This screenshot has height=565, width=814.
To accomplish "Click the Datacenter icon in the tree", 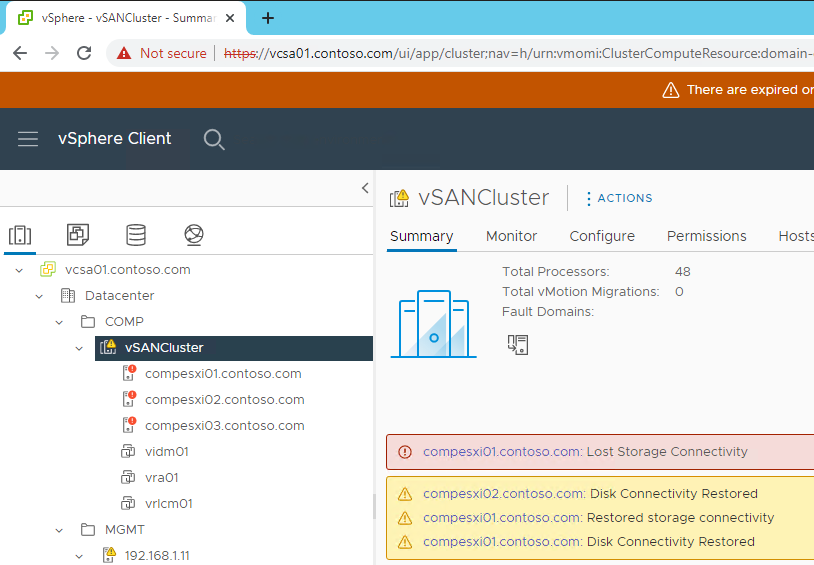I will (x=68, y=295).
